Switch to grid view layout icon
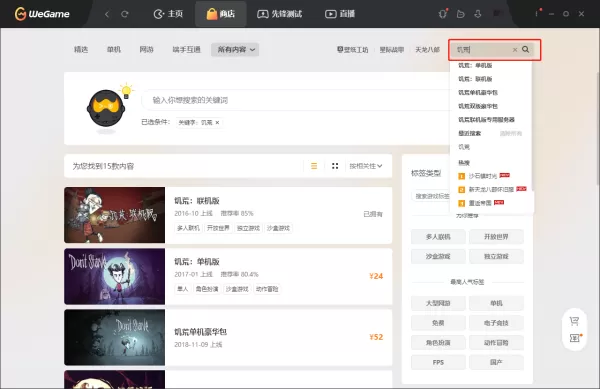This screenshot has height=389, width=600. [335, 166]
